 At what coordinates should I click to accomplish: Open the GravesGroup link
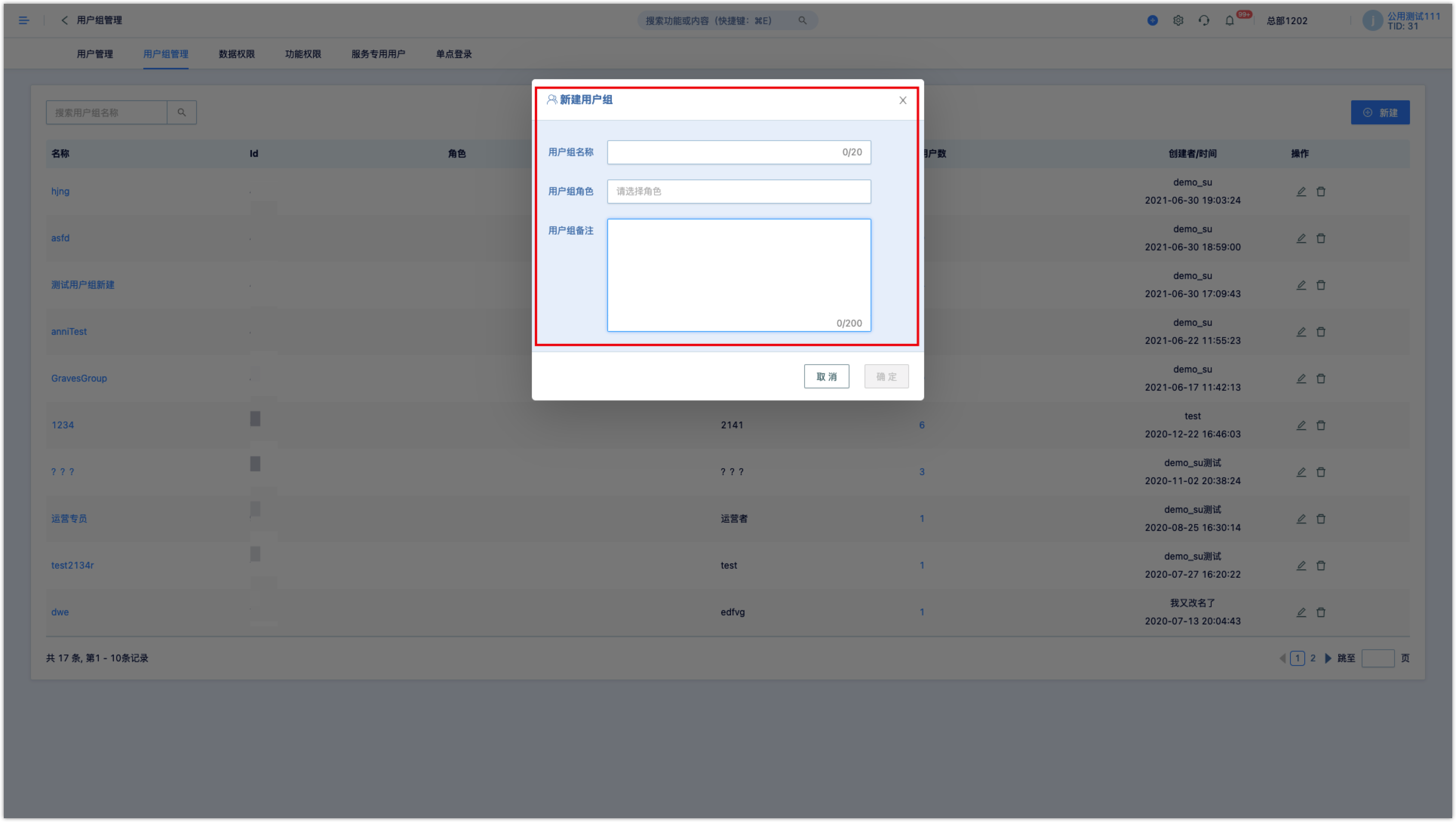coord(79,379)
